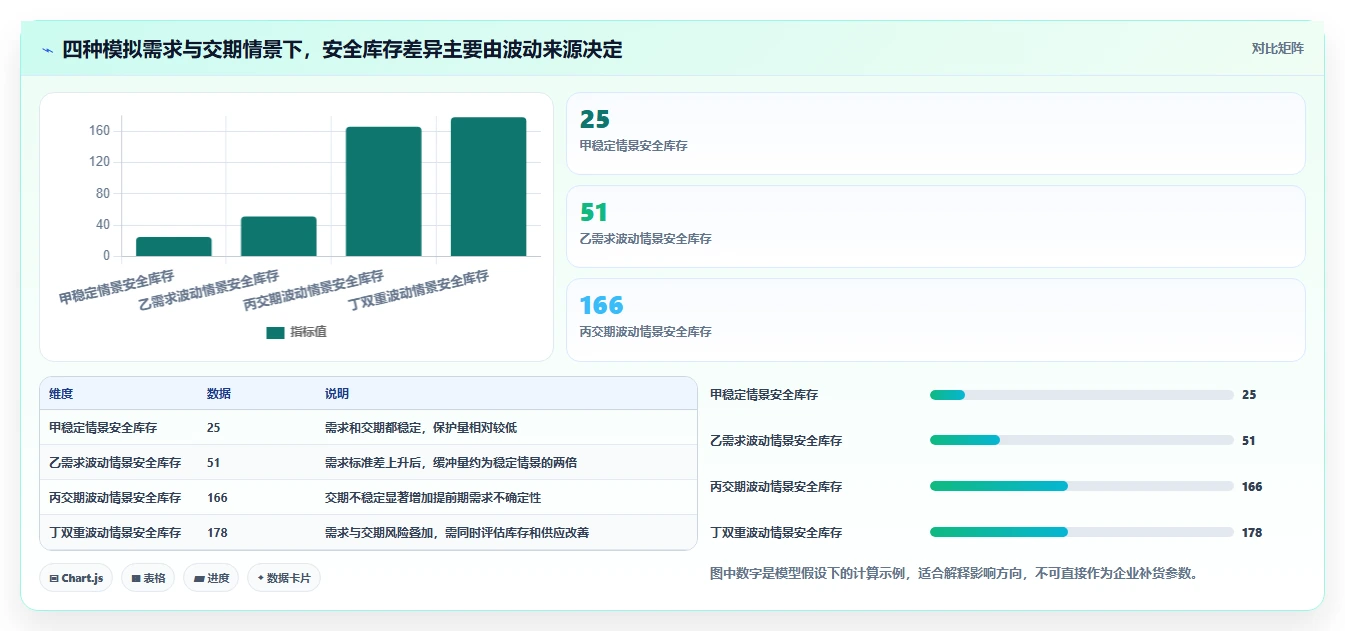Click description 交期不稳定显著增加提前期需求不确定性
Image resolution: width=1345 pixels, height=631 pixels.
[433, 498]
